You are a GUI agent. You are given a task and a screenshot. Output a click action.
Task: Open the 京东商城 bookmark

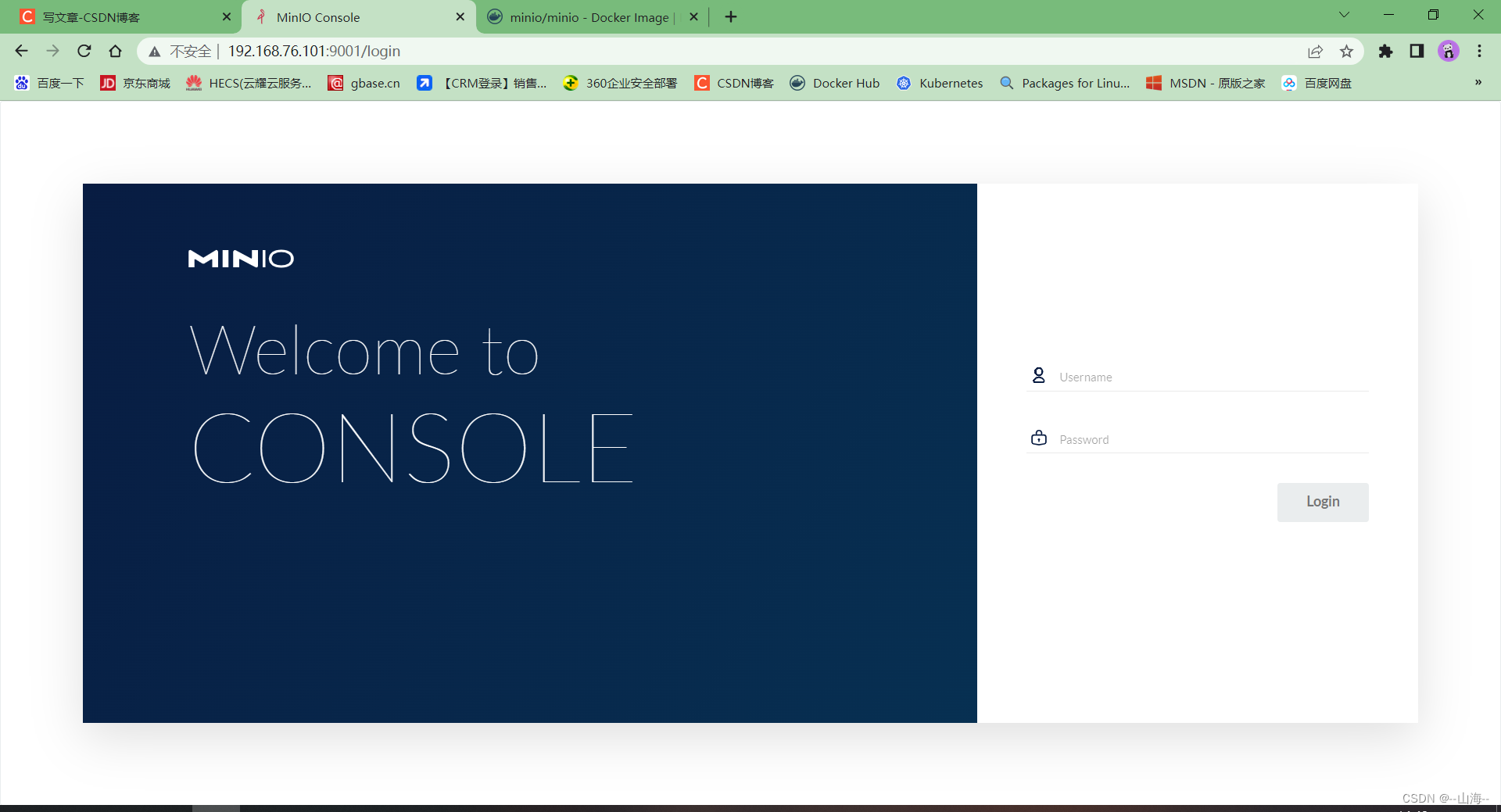pyautogui.click(x=135, y=83)
